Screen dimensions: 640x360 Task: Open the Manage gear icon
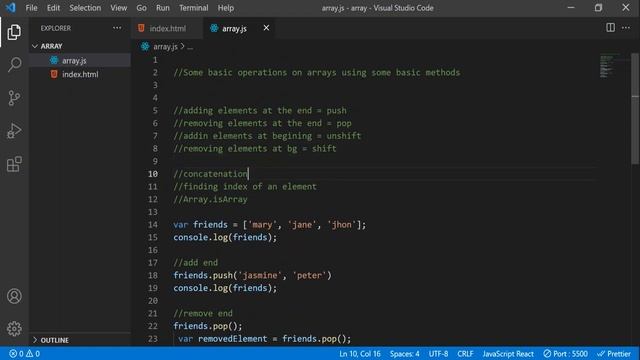tap(14, 329)
